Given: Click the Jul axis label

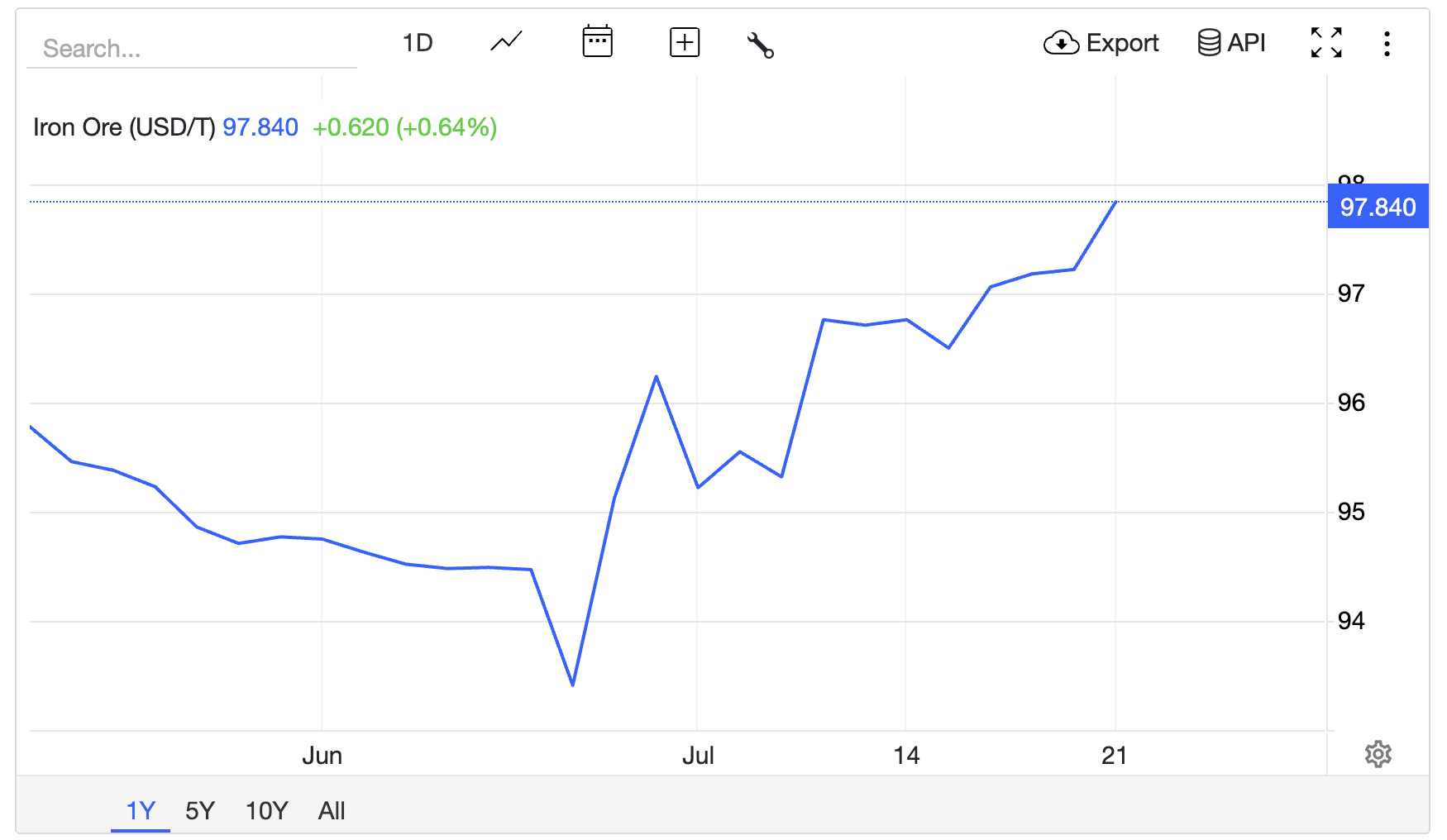Looking at the screenshot, I should pyautogui.click(x=698, y=755).
